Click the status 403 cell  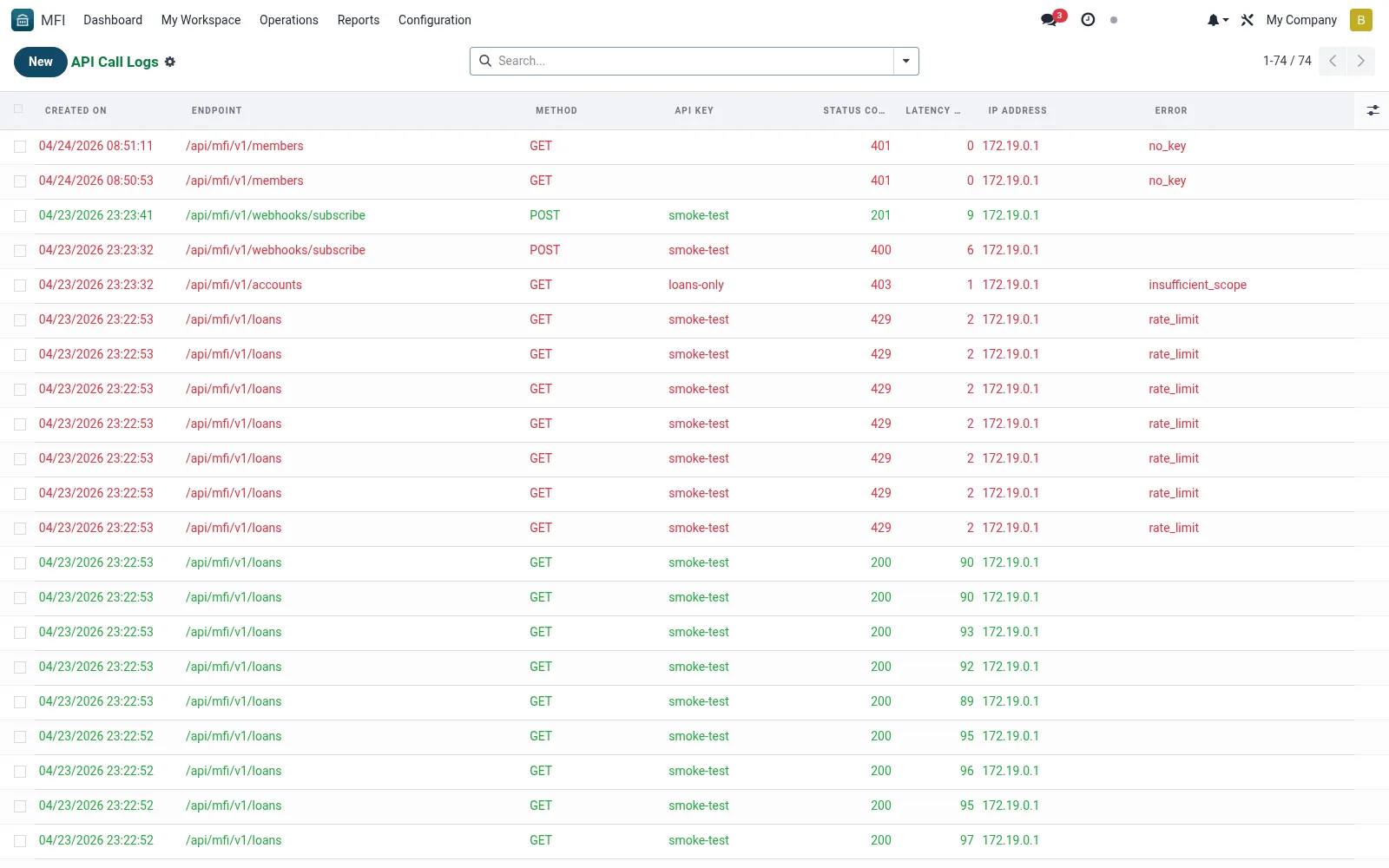[880, 285]
